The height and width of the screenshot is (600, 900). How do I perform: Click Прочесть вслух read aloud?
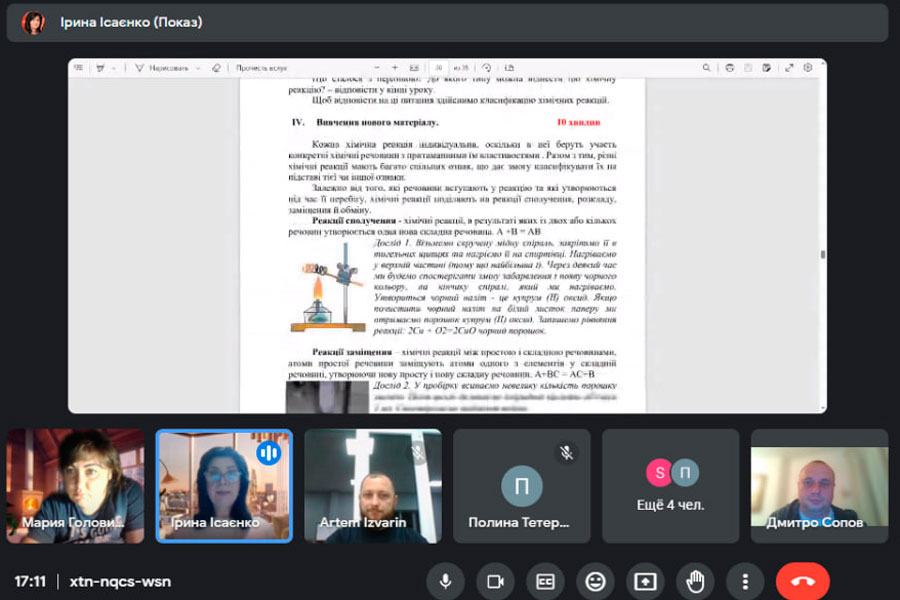click(x=261, y=68)
